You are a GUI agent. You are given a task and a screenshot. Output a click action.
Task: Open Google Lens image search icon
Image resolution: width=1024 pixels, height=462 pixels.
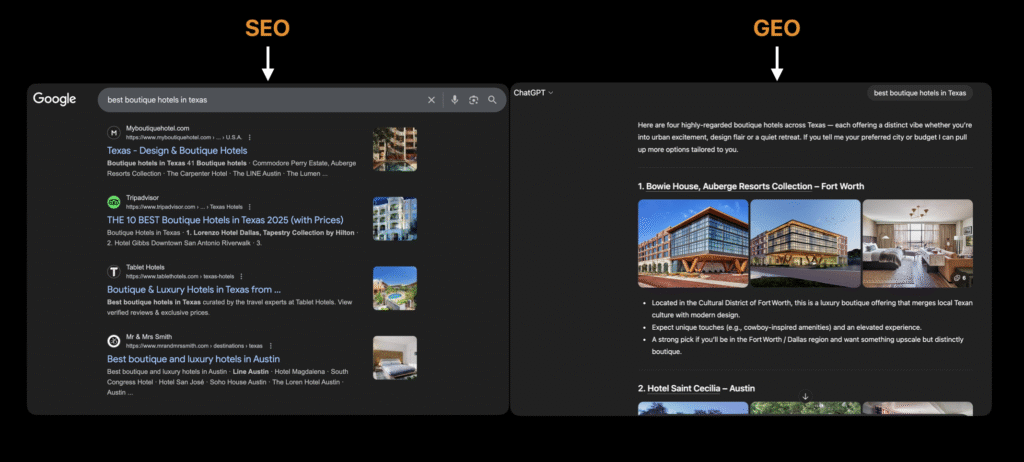point(473,100)
